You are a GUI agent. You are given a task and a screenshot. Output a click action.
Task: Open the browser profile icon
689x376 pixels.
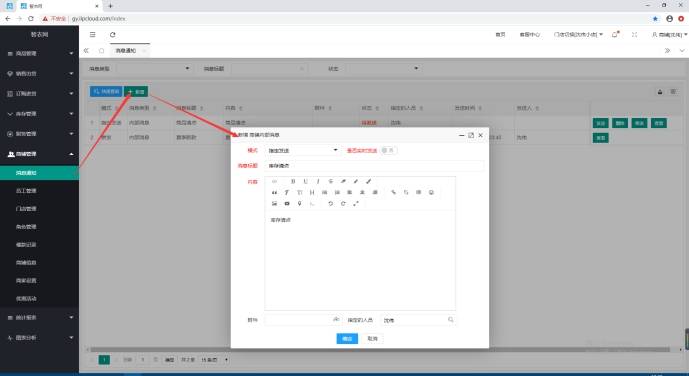coord(669,18)
